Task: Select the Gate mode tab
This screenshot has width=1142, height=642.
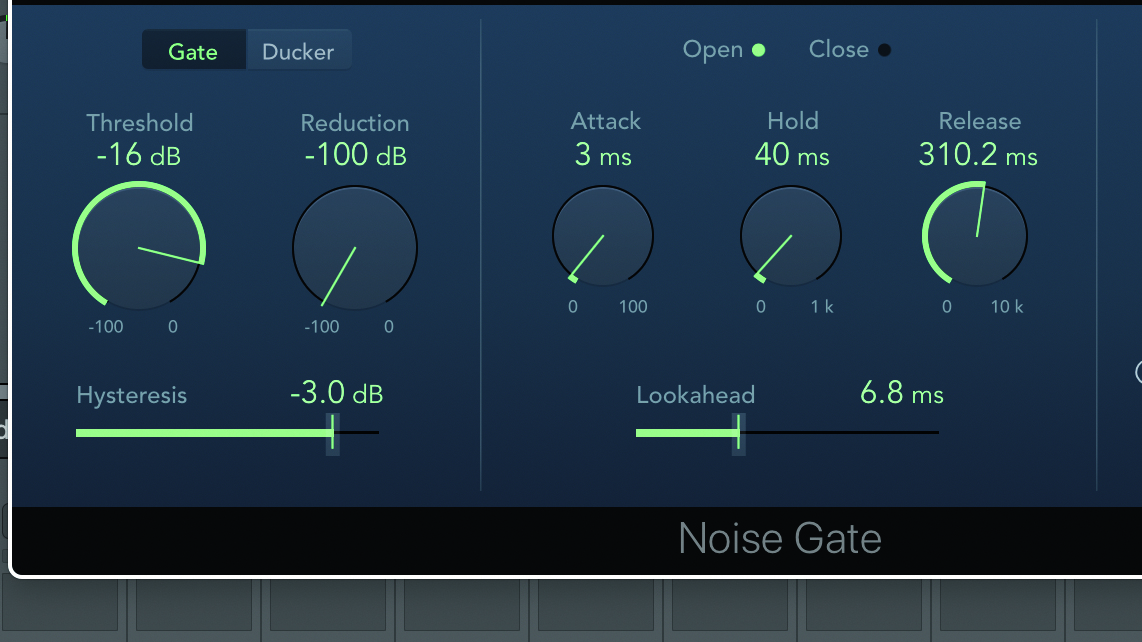Action: [193, 52]
